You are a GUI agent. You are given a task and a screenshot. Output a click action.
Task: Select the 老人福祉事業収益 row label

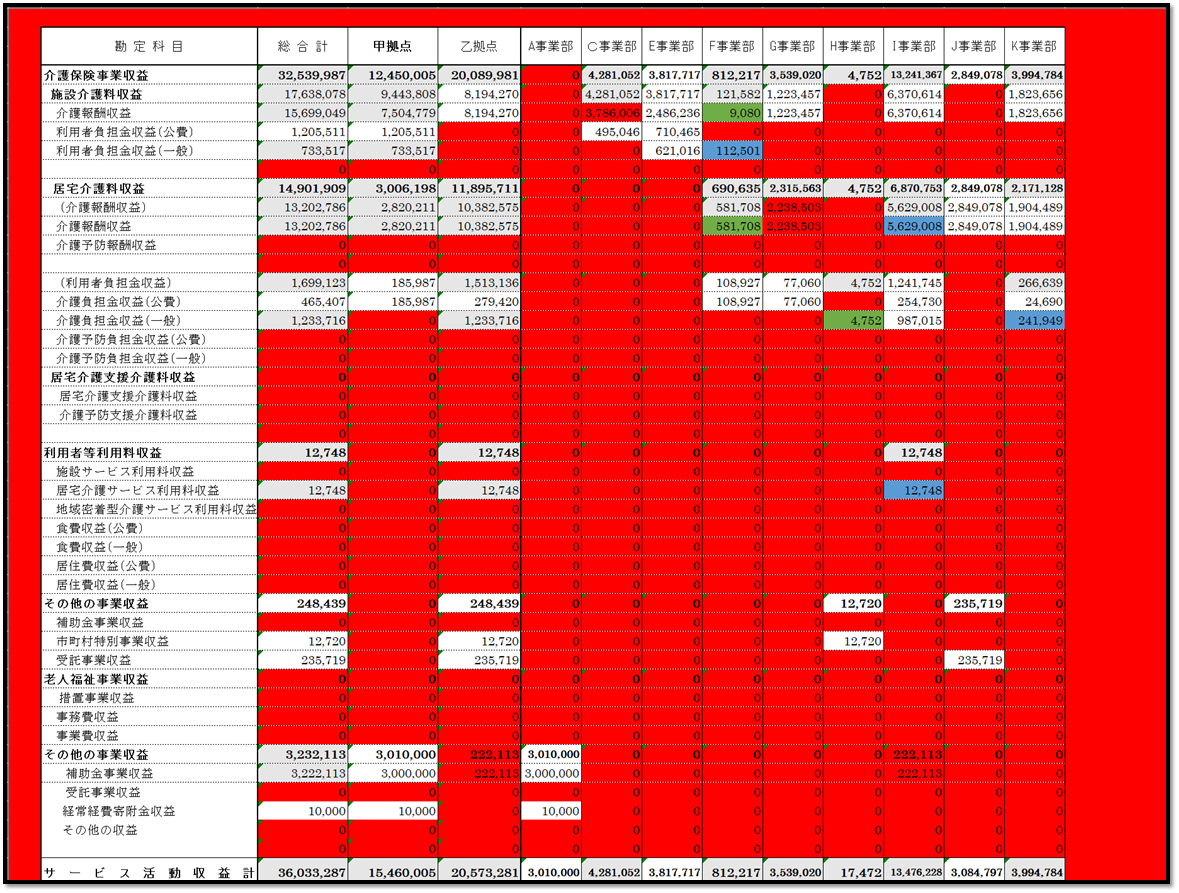click(96, 679)
